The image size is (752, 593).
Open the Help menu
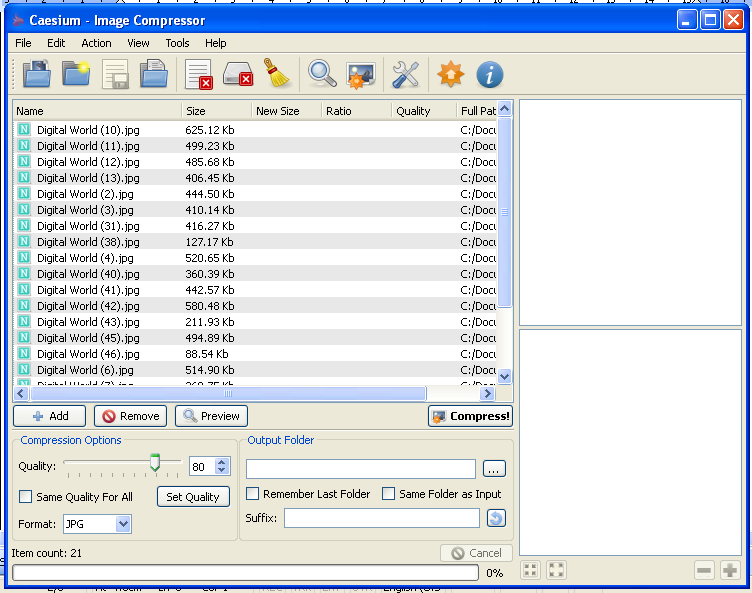click(216, 43)
